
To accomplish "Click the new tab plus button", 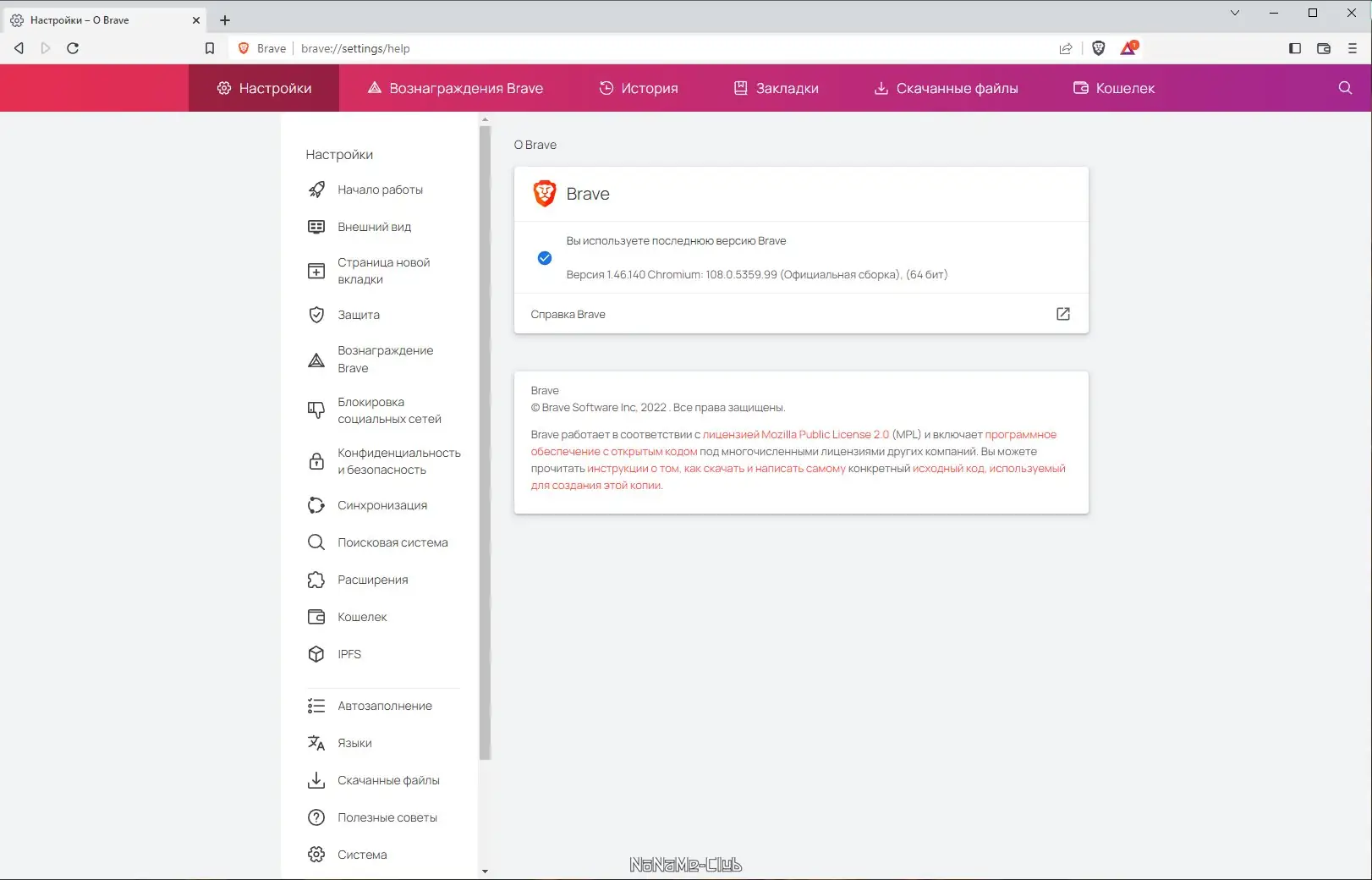I will [224, 19].
